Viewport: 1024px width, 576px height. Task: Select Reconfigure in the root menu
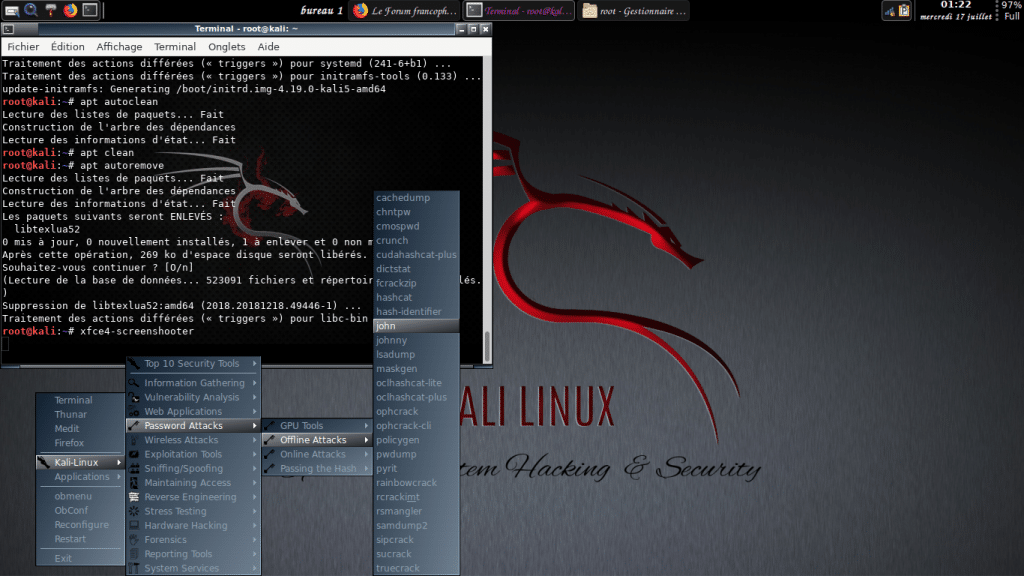click(x=80, y=525)
